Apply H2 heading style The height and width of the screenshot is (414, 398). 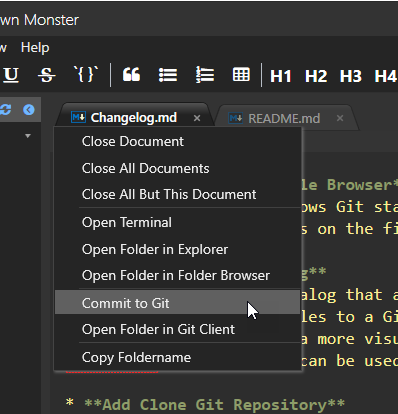click(316, 76)
